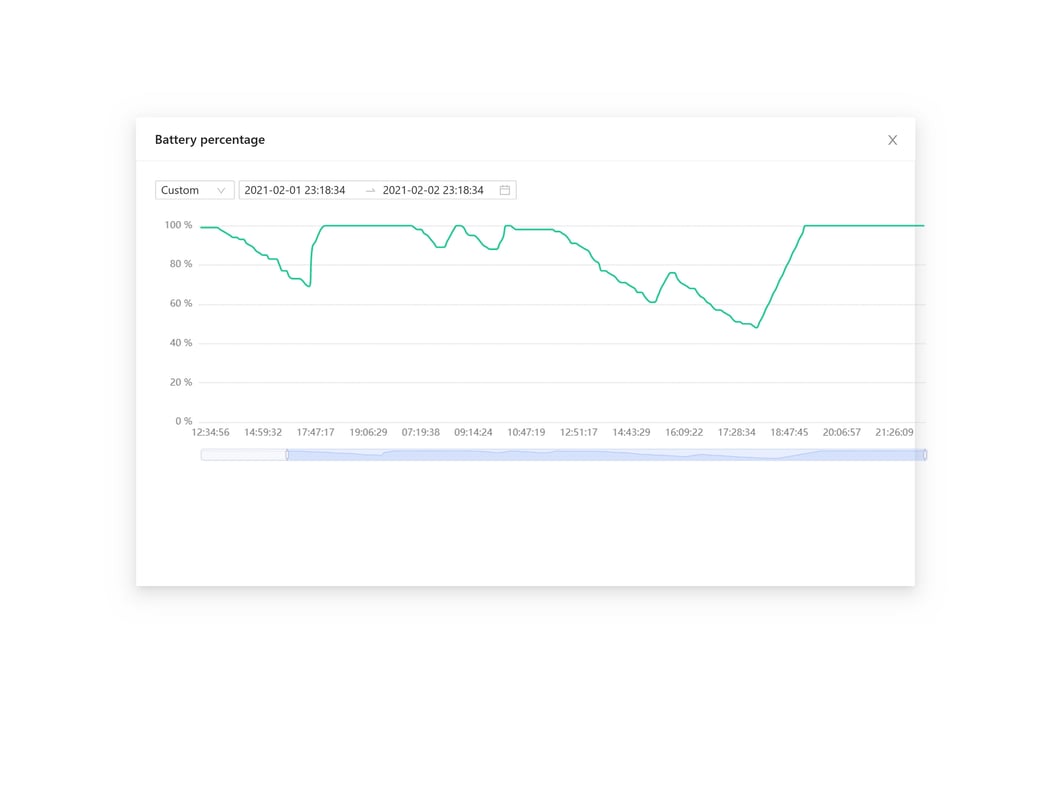Image resolution: width=1050 pixels, height=811 pixels.
Task: Edit the start date 2021-02-01 23:18:34
Action: tap(295, 190)
